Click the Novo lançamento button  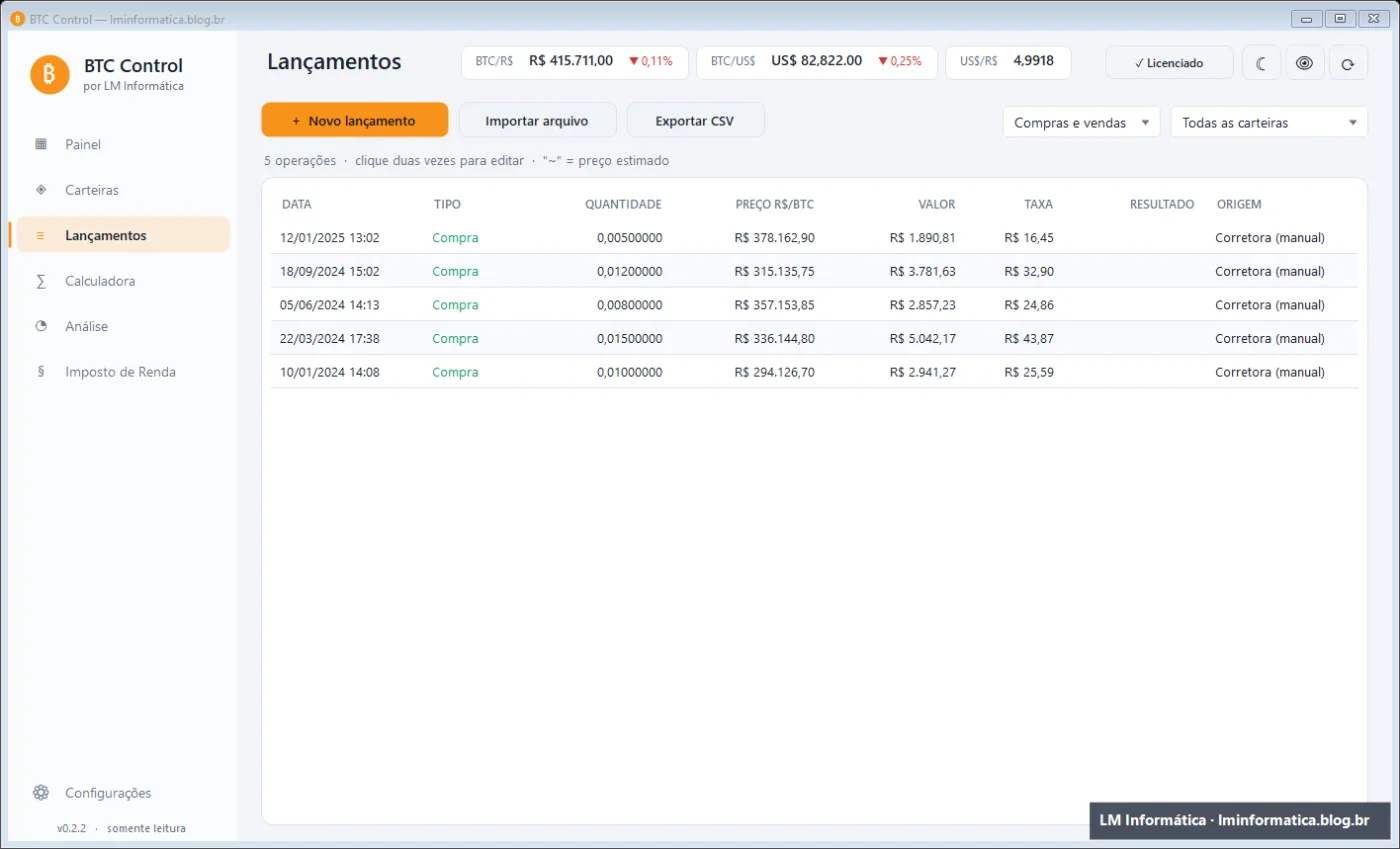pyautogui.click(x=355, y=120)
